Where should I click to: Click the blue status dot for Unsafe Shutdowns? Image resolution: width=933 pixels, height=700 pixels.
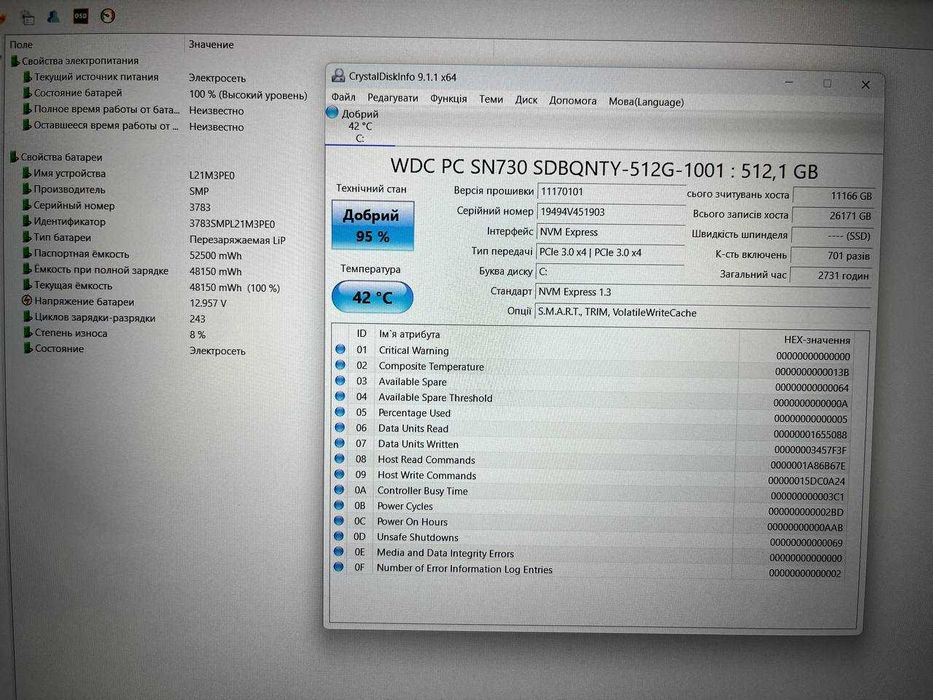click(x=339, y=536)
